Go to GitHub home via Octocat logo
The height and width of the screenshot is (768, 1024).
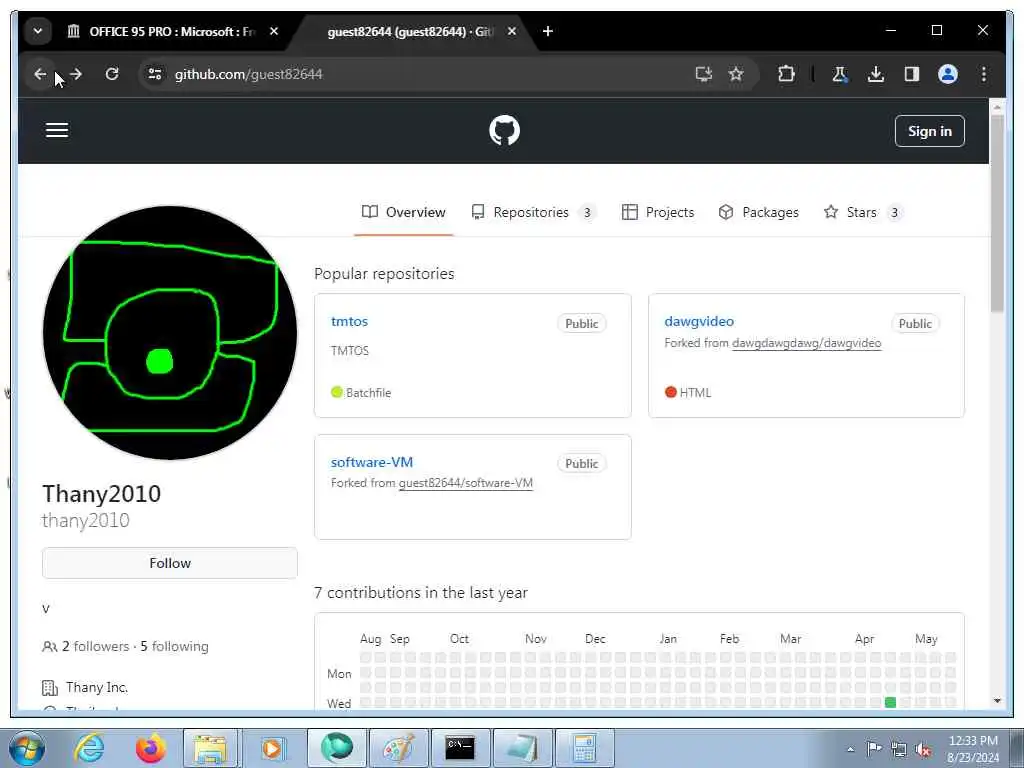[x=504, y=130]
